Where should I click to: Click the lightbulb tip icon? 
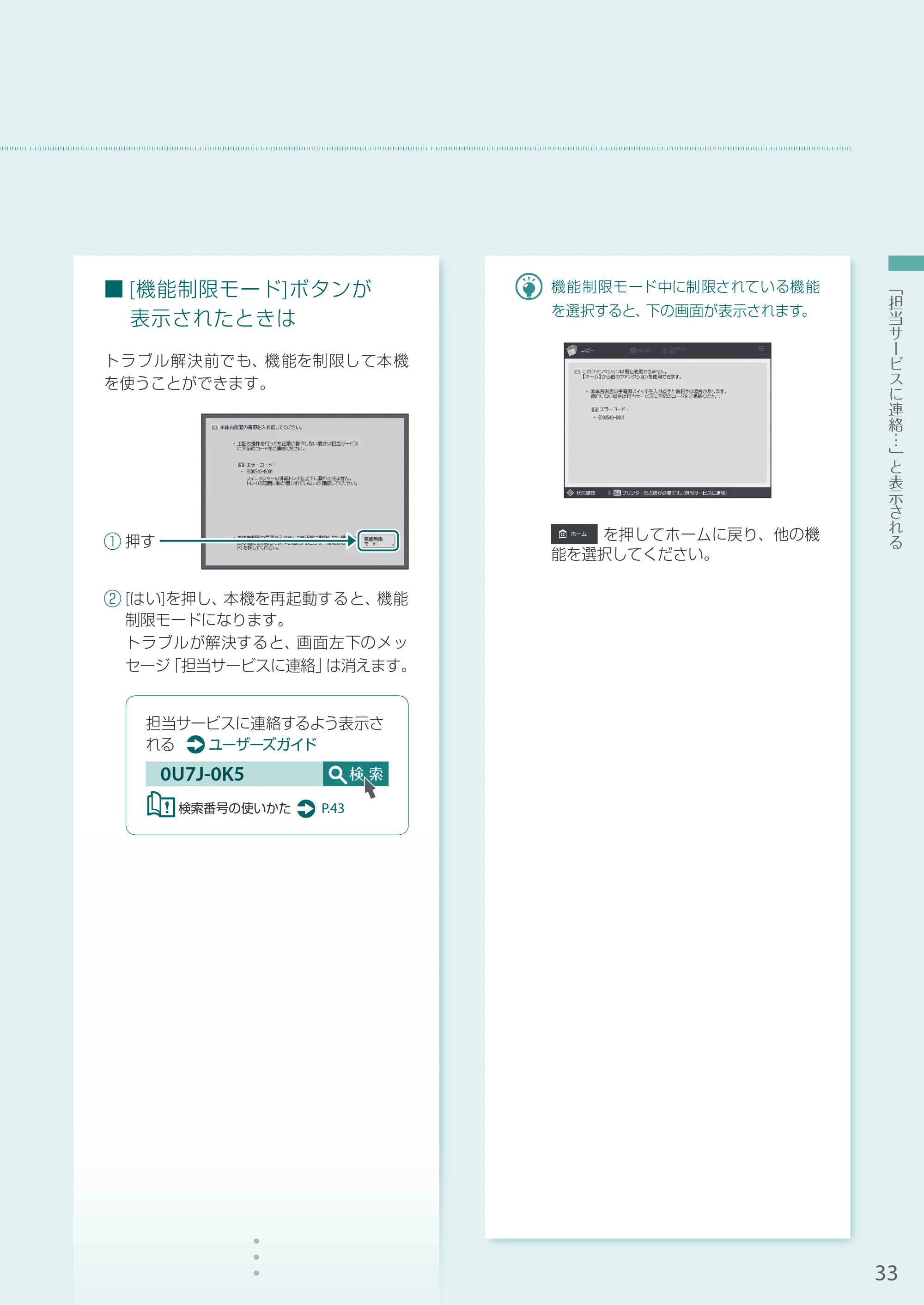(528, 287)
